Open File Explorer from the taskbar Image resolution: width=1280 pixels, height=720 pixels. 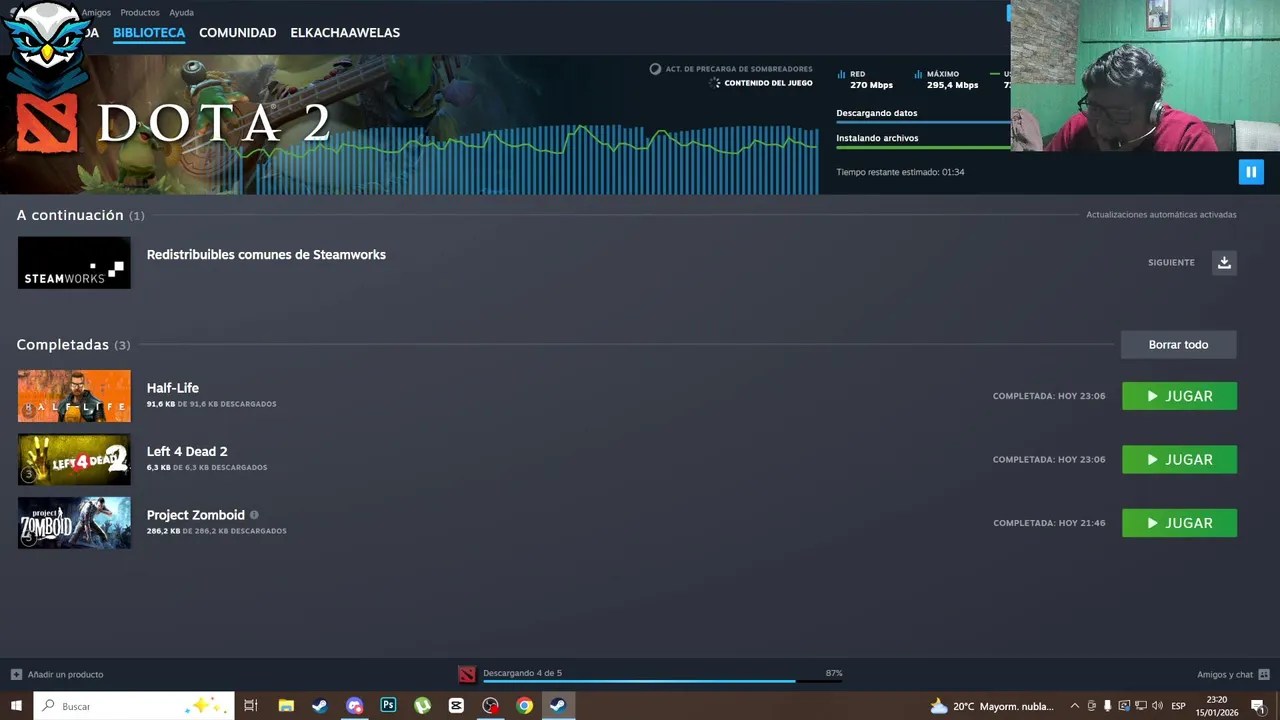[286, 706]
